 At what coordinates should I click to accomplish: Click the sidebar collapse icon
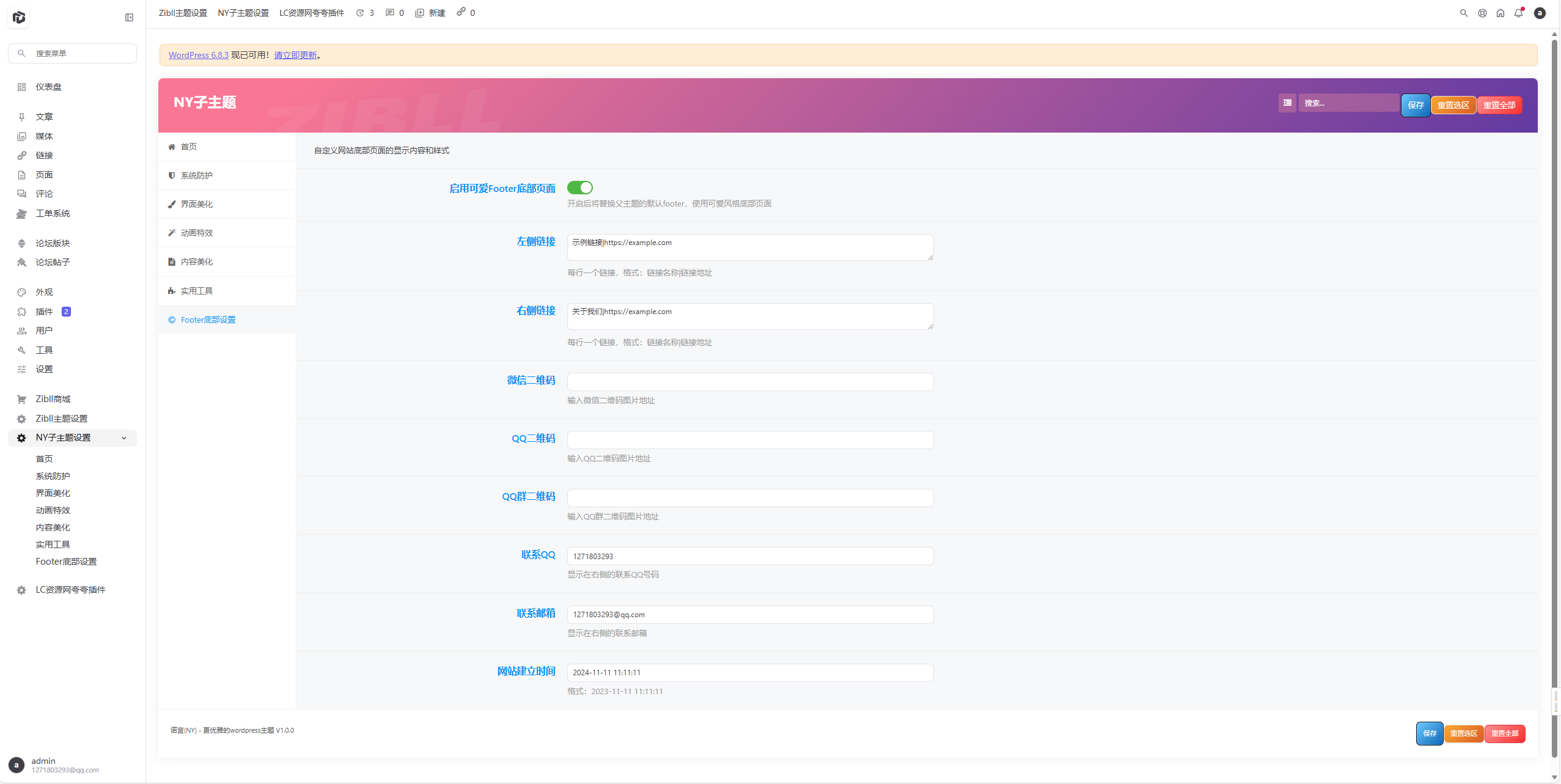click(129, 17)
